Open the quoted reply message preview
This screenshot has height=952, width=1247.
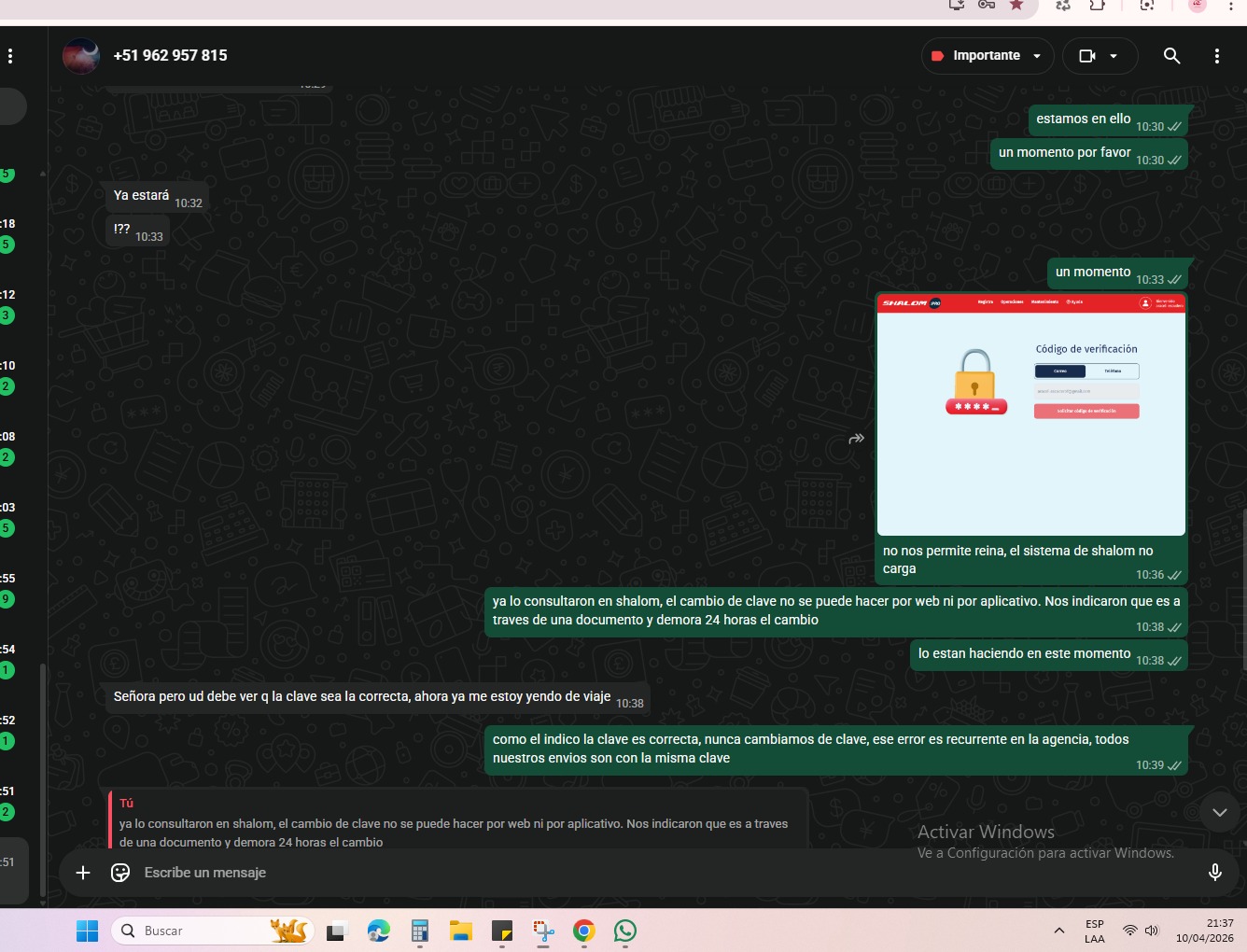(455, 822)
